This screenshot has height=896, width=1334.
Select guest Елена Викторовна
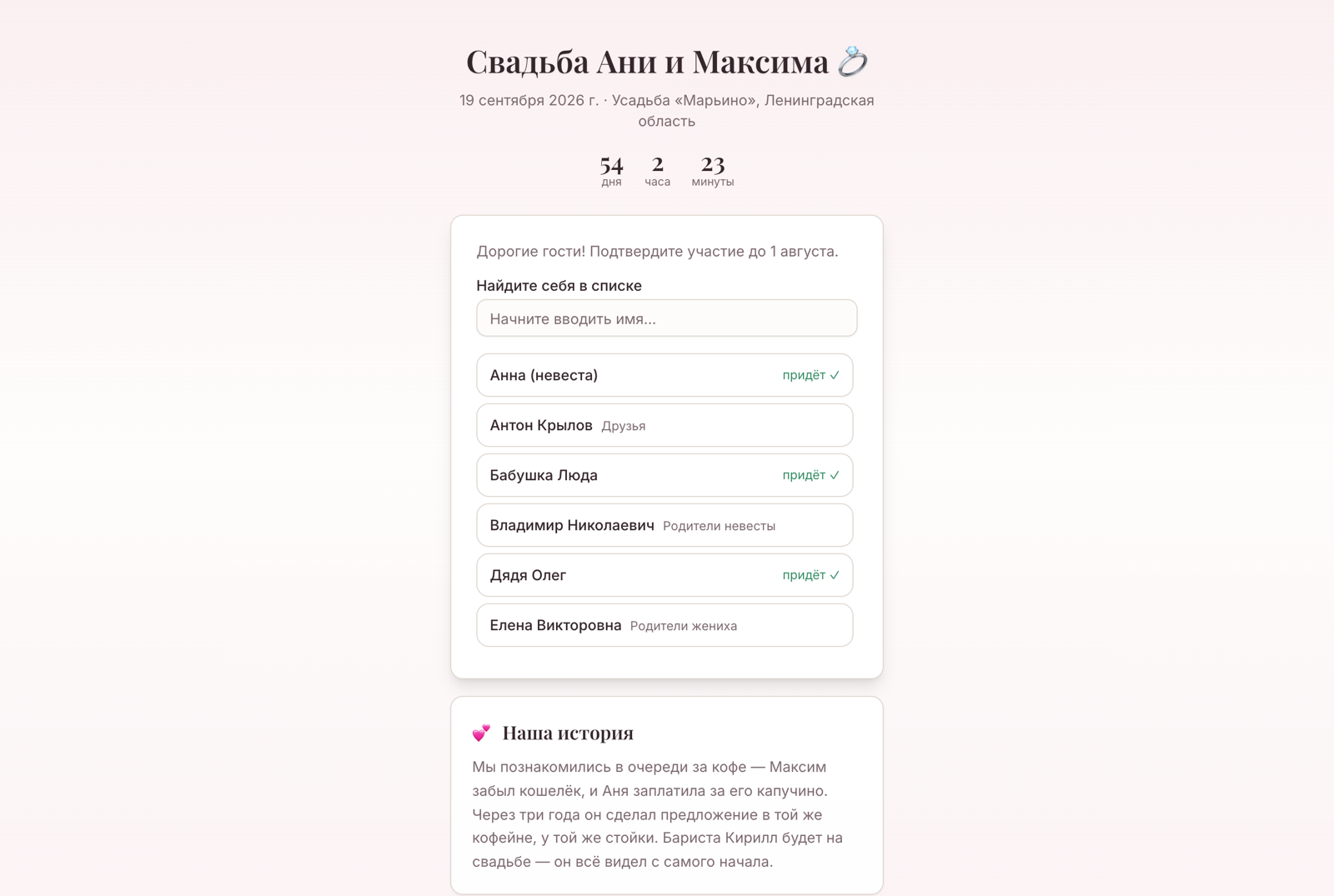click(x=664, y=625)
